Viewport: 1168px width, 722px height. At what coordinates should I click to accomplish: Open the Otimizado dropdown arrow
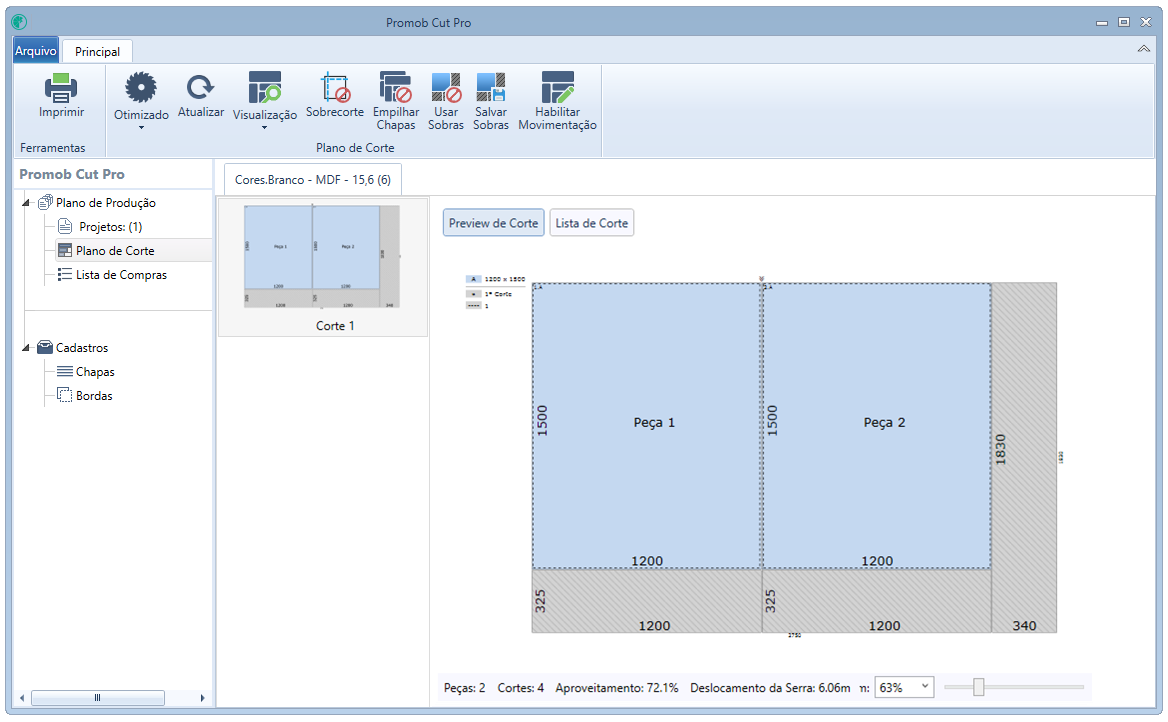point(141,127)
